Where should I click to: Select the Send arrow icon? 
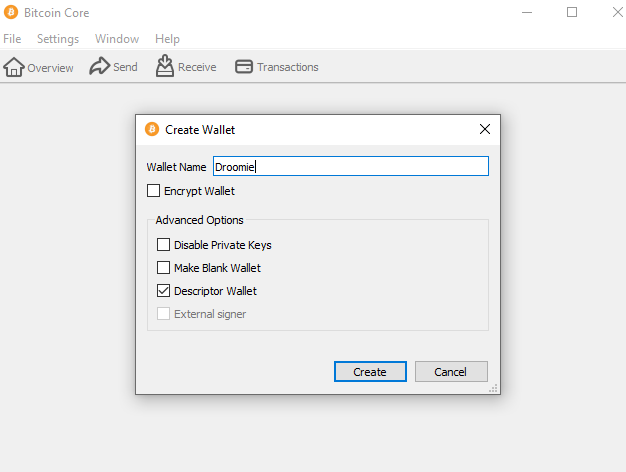(99, 66)
